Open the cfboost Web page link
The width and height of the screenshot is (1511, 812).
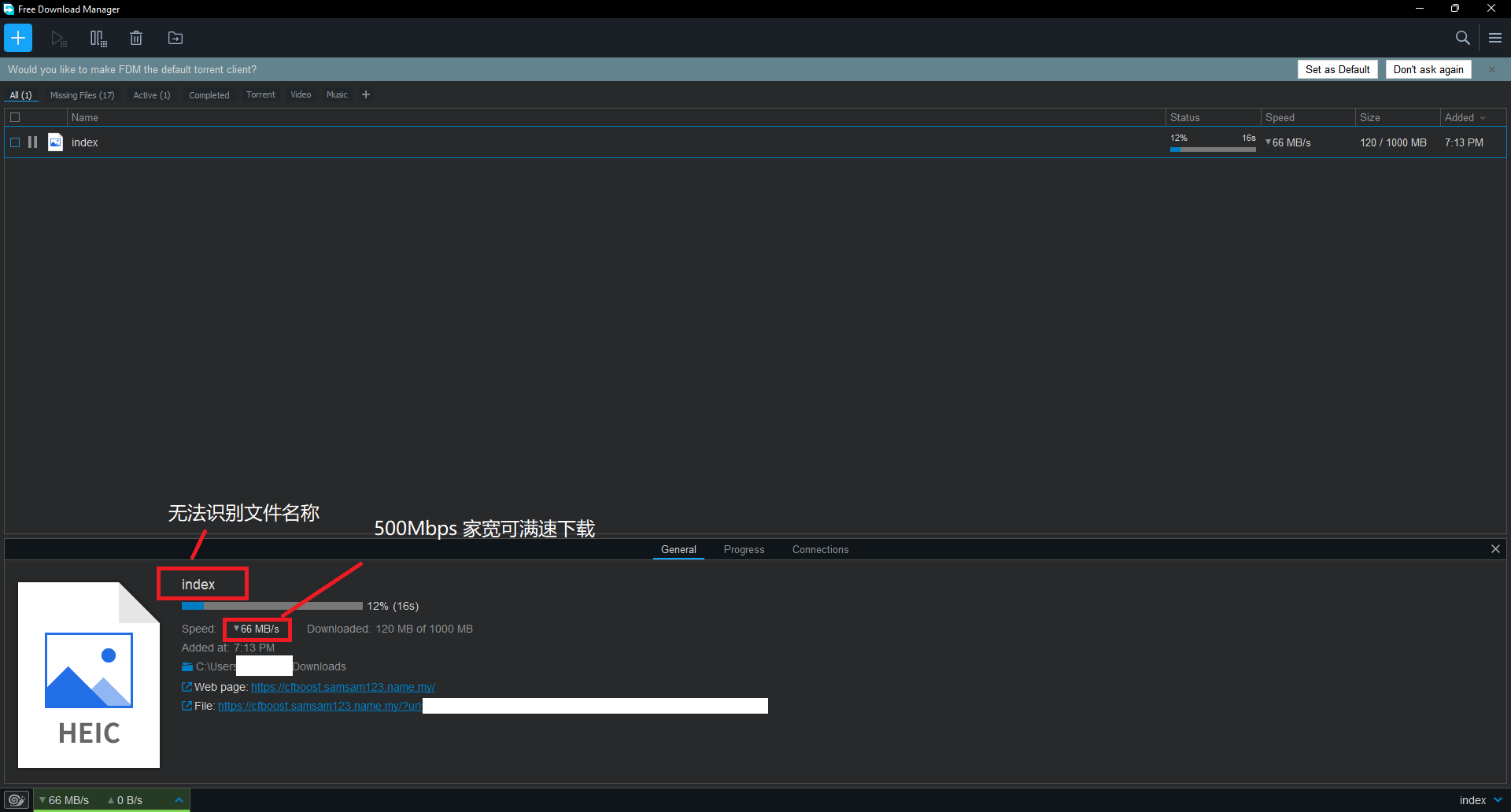[x=343, y=687]
